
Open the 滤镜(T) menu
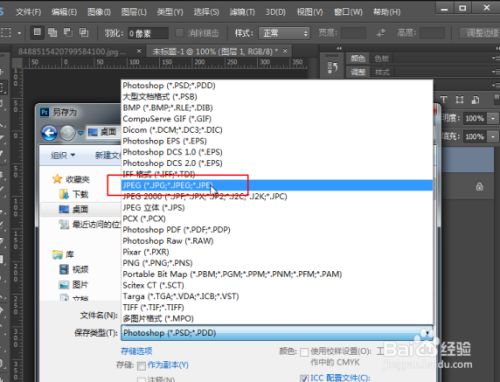(x=242, y=12)
